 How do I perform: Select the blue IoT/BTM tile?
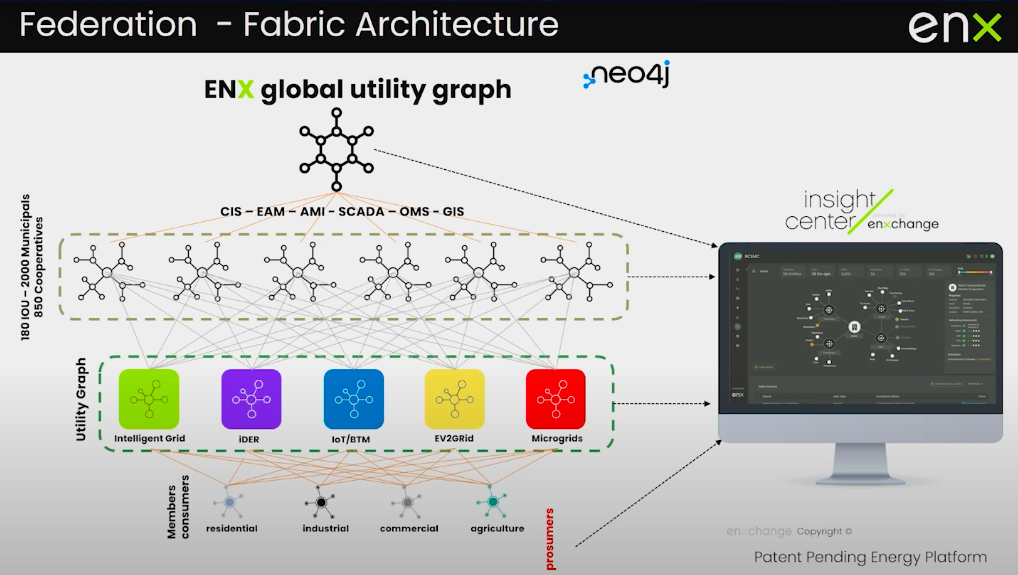354,399
